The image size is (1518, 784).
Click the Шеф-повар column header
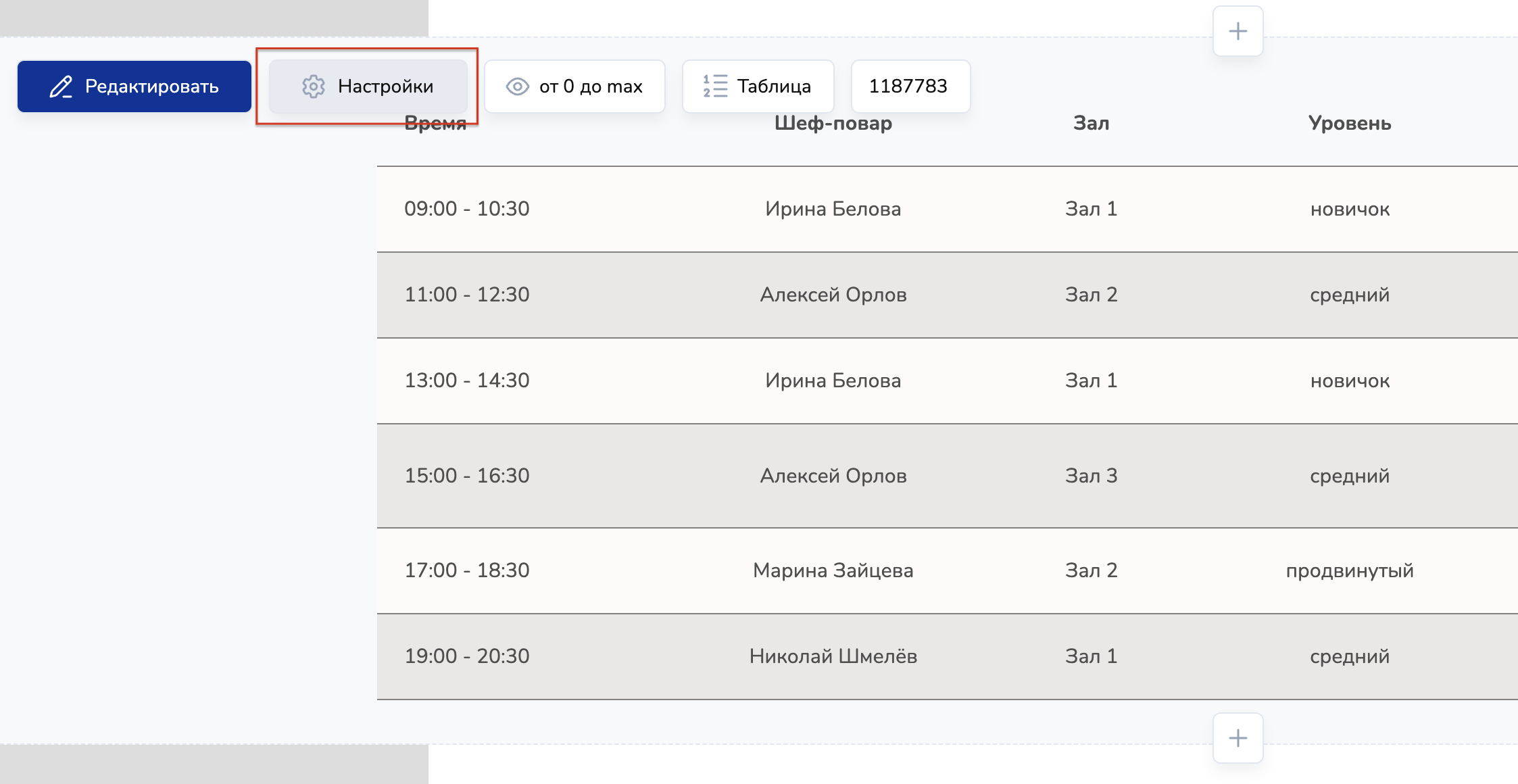833,123
